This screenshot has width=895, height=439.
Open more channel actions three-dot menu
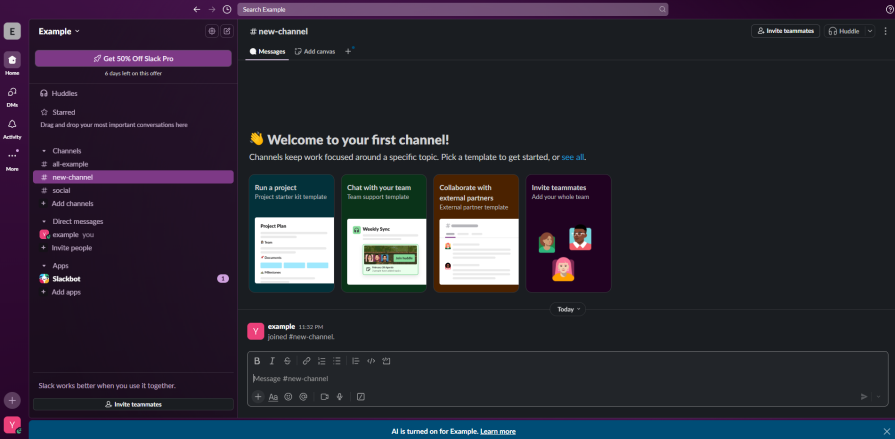[886, 31]
